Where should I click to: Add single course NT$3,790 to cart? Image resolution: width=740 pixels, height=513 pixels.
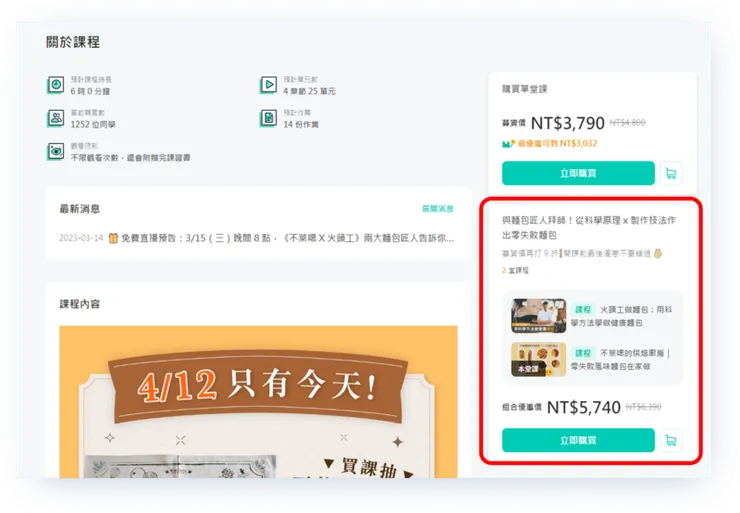(x=671, y=173)
